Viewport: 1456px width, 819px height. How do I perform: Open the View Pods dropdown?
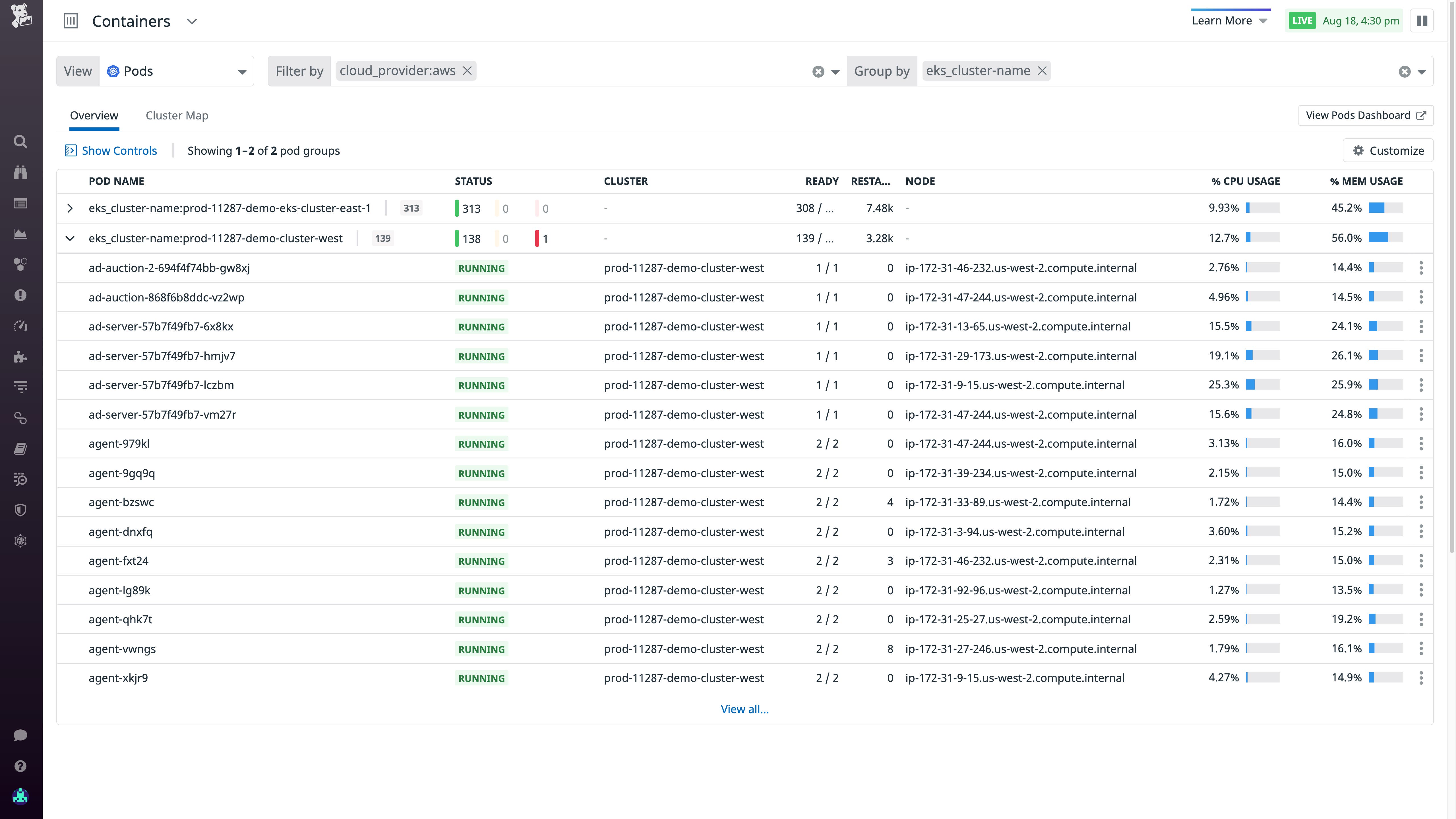(242, 71)
